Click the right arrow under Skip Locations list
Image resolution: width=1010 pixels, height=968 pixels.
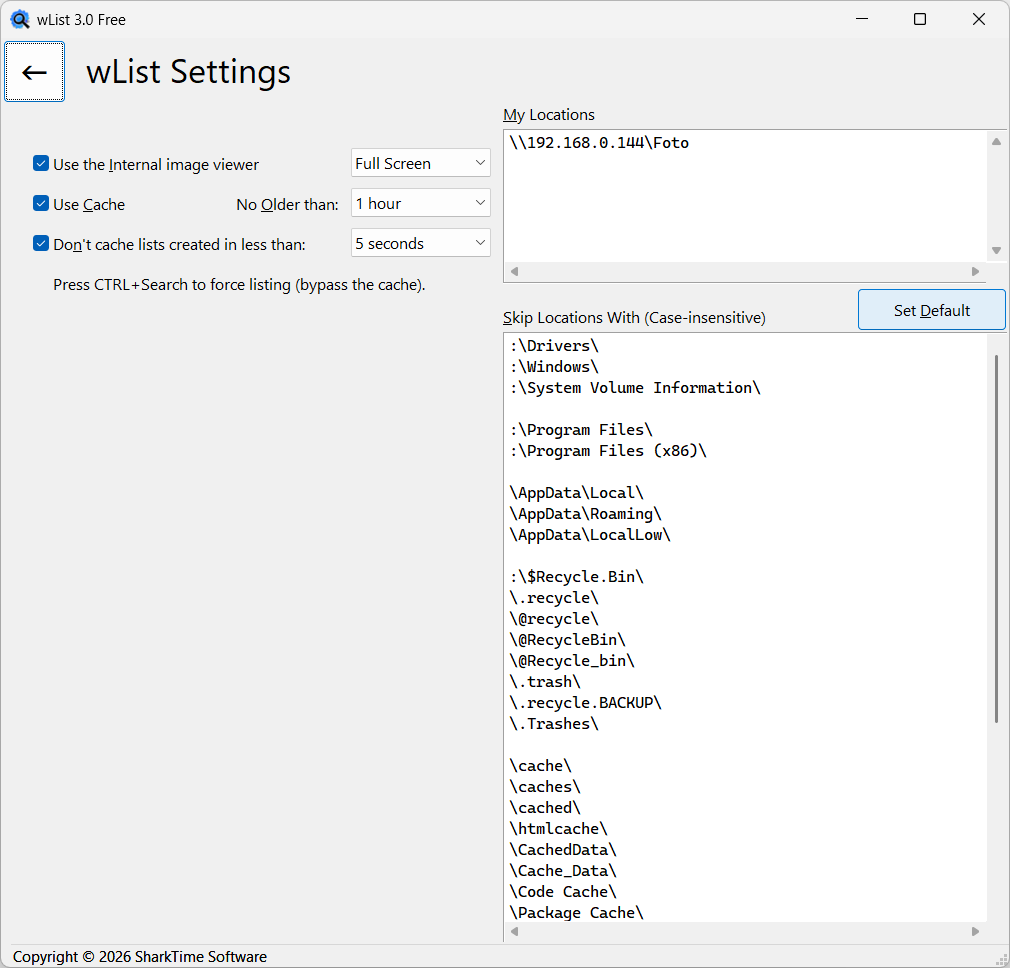[976, 931]
